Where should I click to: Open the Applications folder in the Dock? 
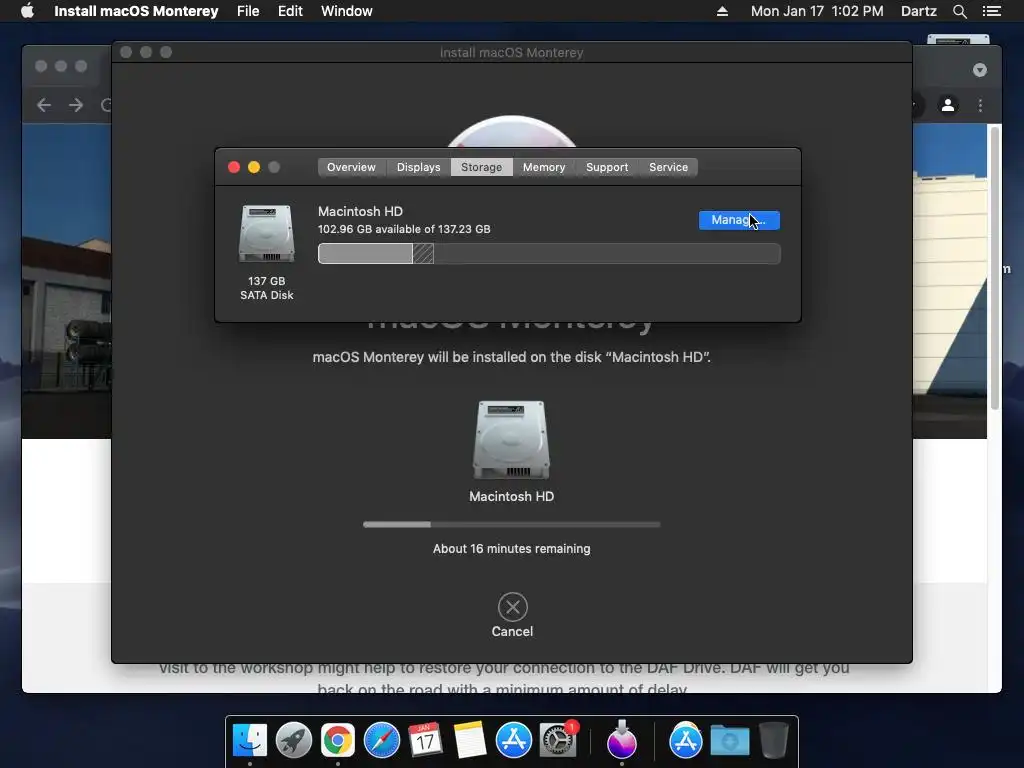[x=686, y=741]
